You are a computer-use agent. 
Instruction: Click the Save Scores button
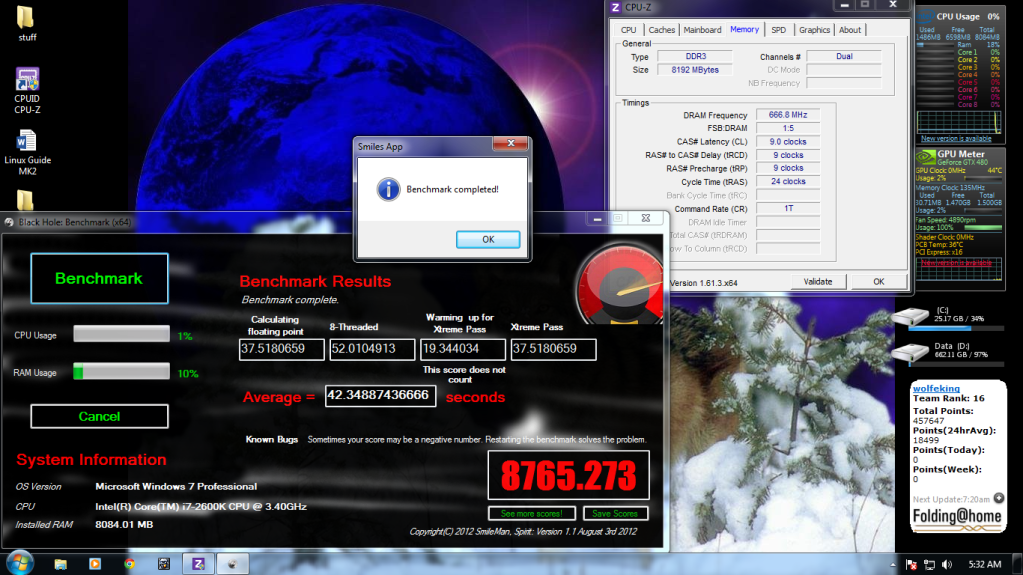pyautogui.click(x=615, y=514)
